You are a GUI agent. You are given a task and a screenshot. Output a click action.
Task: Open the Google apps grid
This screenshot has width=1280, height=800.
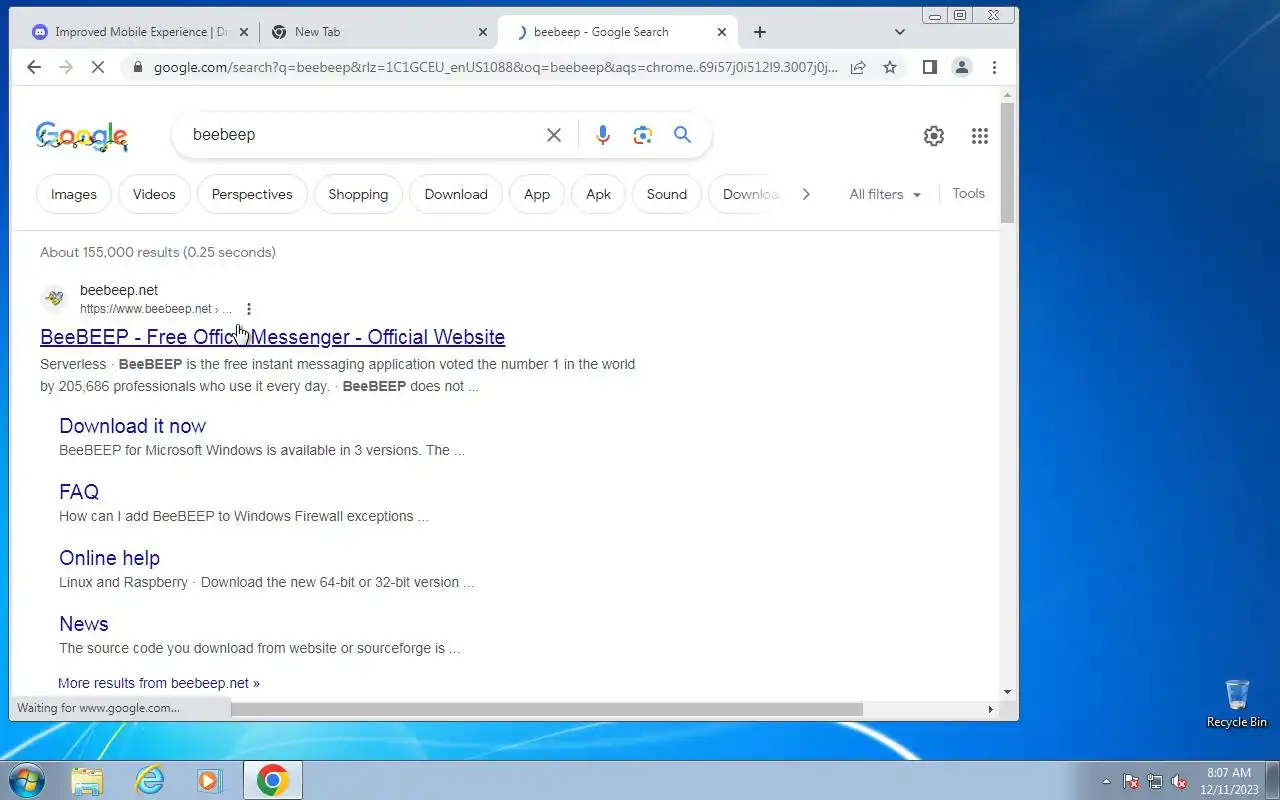[x=980, y=136]
